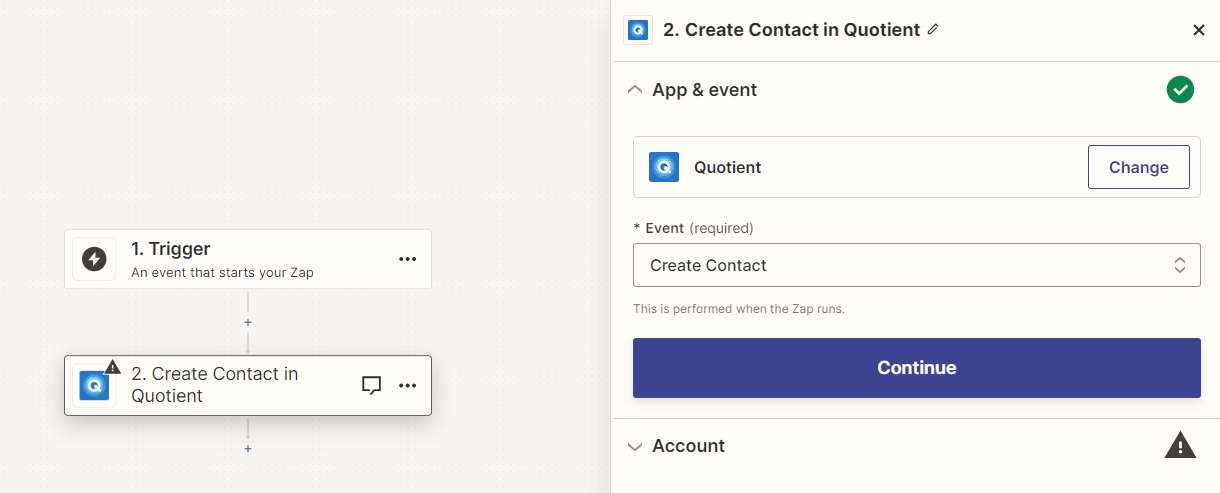Screen dimensions: 1220x493
Task: Click the Continue button
Action: [x=917, y=368]
